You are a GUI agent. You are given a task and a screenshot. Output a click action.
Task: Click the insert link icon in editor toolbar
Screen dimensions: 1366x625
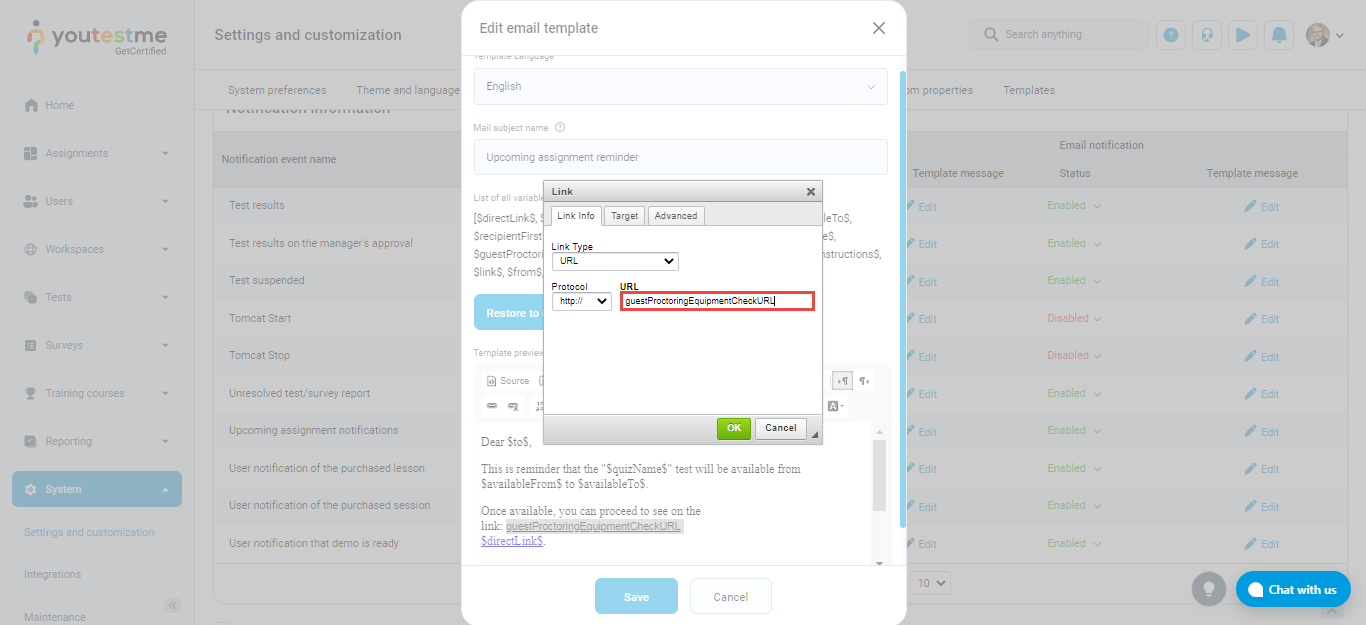492,406
